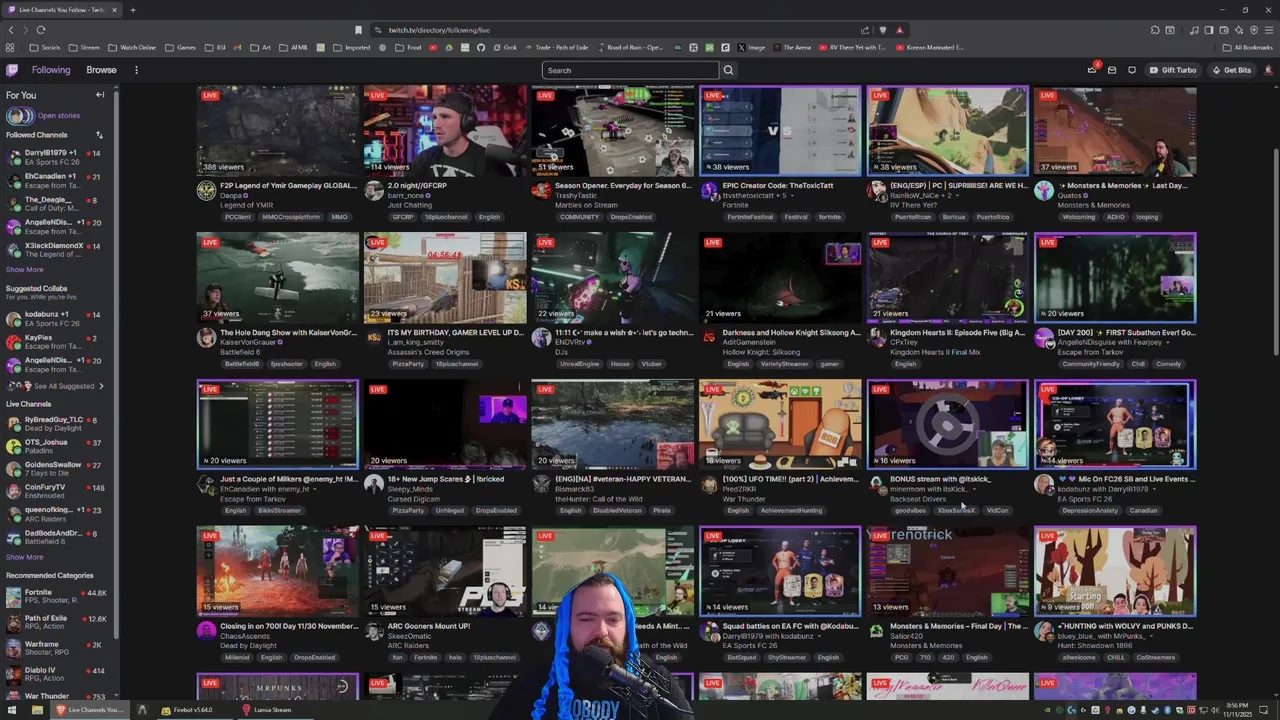Viewport: 1280px width, 720px height.
Task: Open KayPies in Suggested Collabs
Action: pyautogui.click(x=59, y=342)
